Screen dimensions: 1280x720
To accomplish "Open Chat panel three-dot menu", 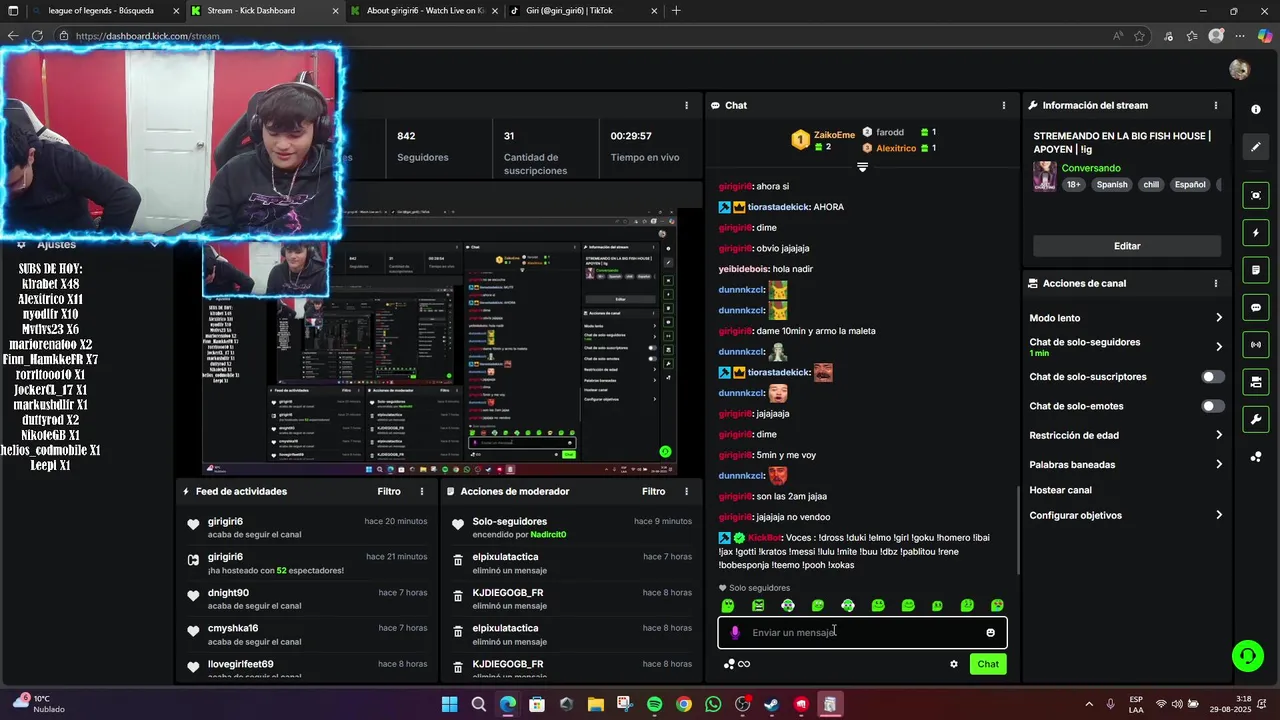I will coord(1004,105).
